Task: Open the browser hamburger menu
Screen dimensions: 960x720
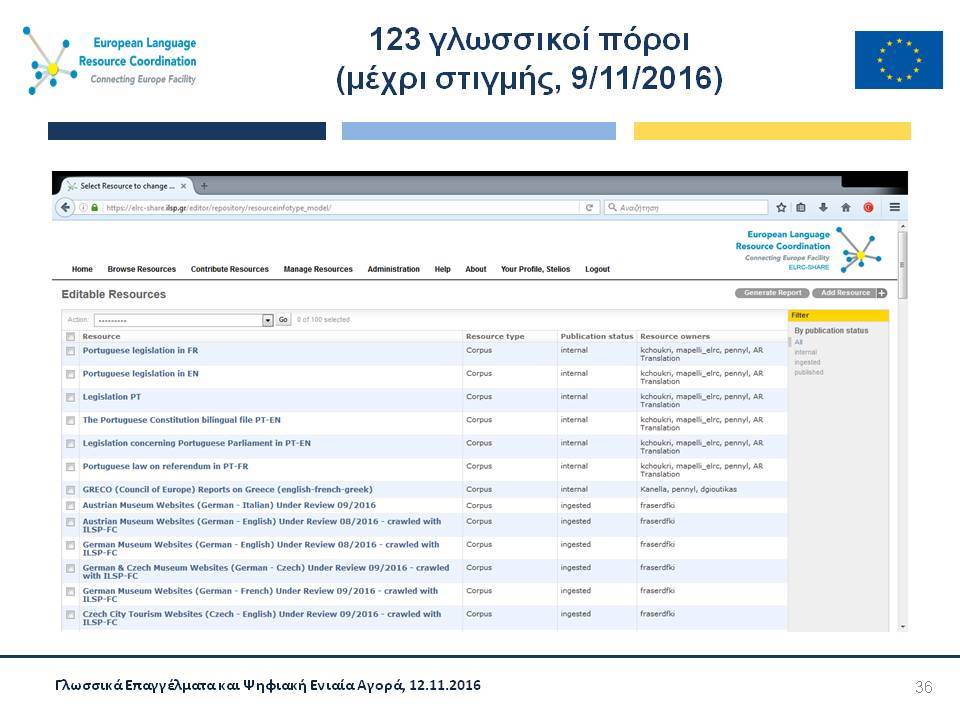Action: [894, 208]
